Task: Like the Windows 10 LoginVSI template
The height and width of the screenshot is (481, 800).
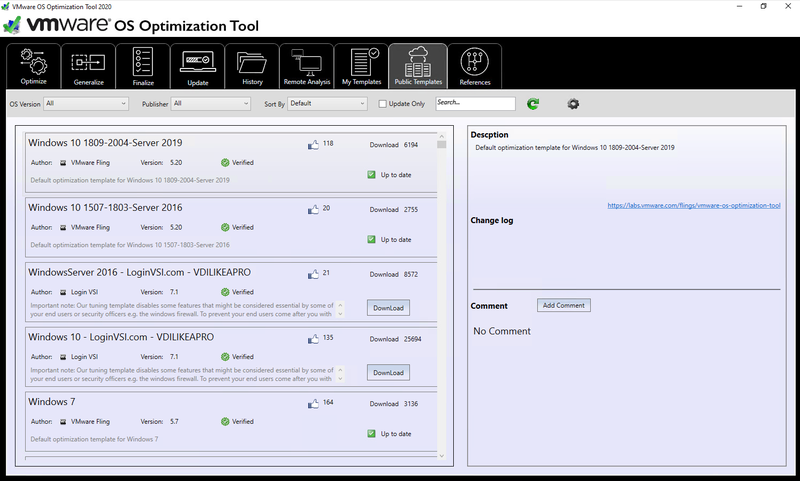Action: 314,338
